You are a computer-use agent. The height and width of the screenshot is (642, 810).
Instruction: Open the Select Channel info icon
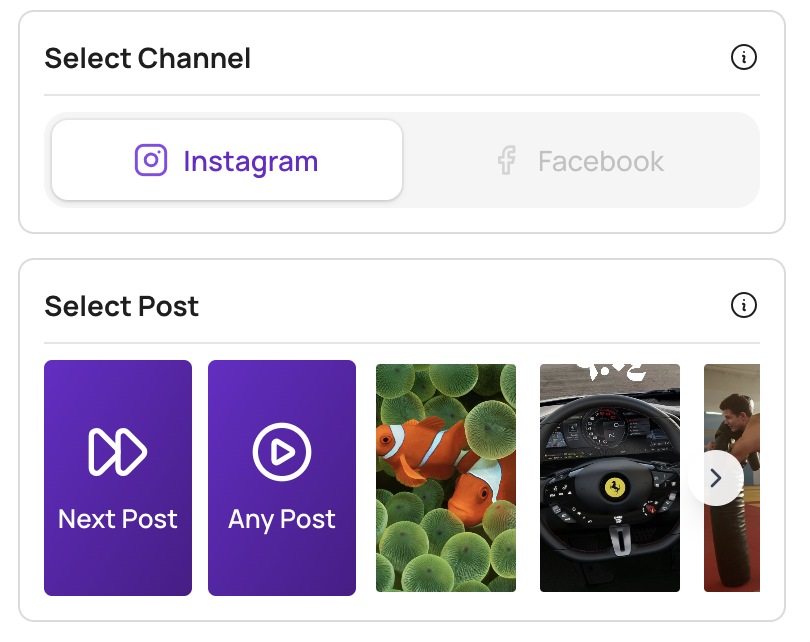(x=743, y=57)
